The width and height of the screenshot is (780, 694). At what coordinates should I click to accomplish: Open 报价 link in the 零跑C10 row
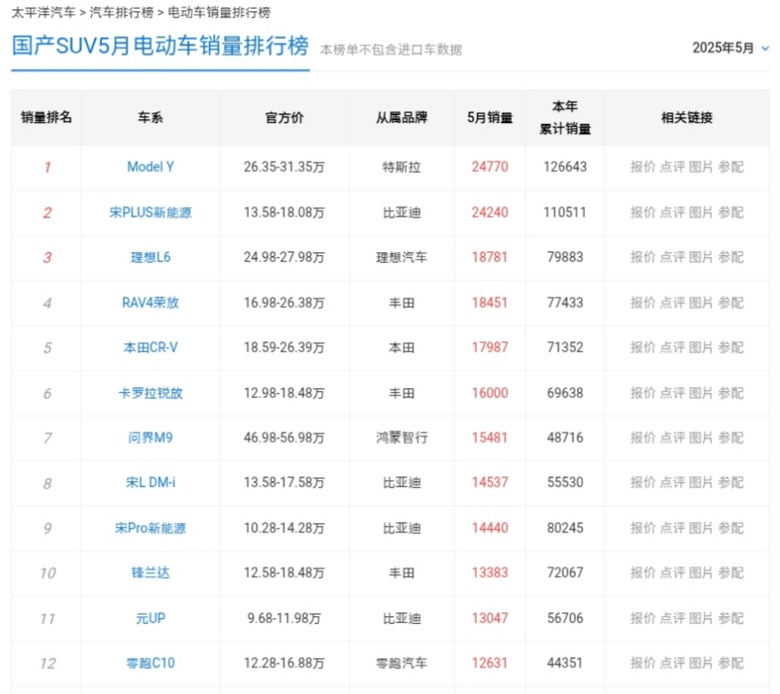pos(643,663)
